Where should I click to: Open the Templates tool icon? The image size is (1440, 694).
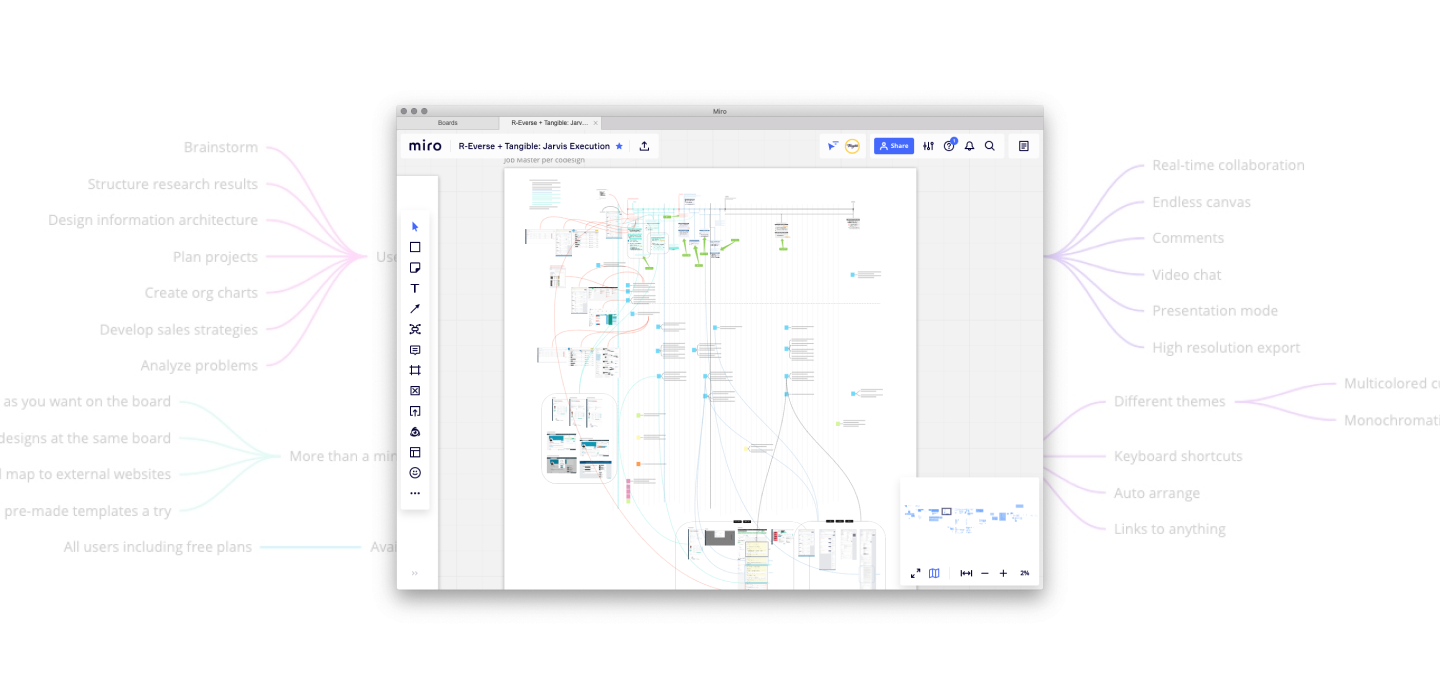pyautogui.click(x=415, y=452)
